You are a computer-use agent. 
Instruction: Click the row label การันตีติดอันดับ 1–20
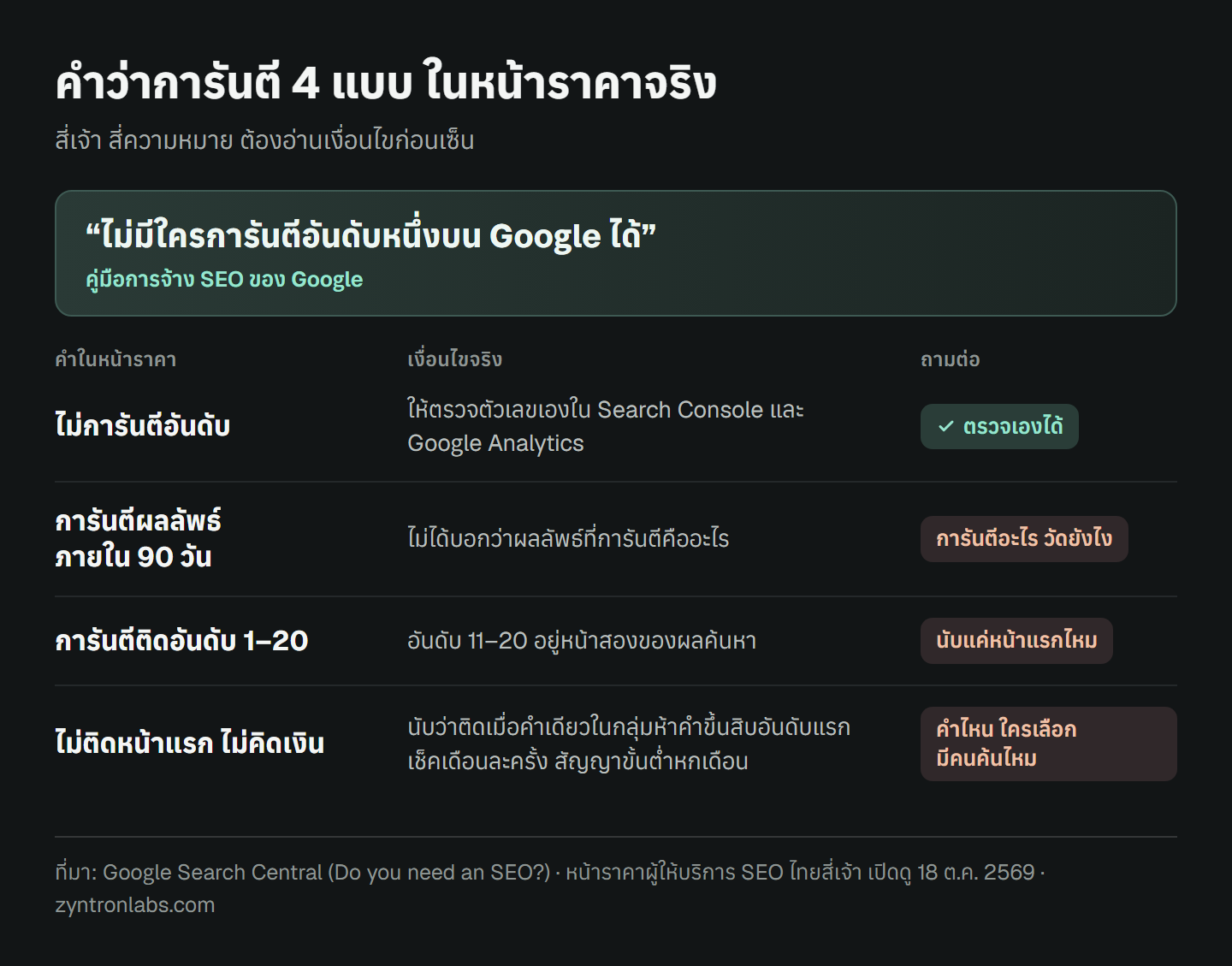tap(181, 641)
